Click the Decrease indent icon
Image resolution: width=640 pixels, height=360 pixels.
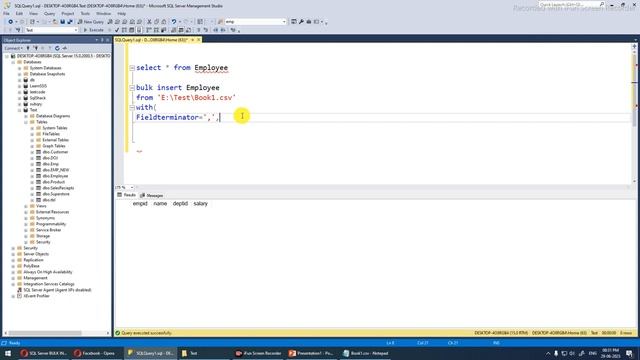[216, 30]
